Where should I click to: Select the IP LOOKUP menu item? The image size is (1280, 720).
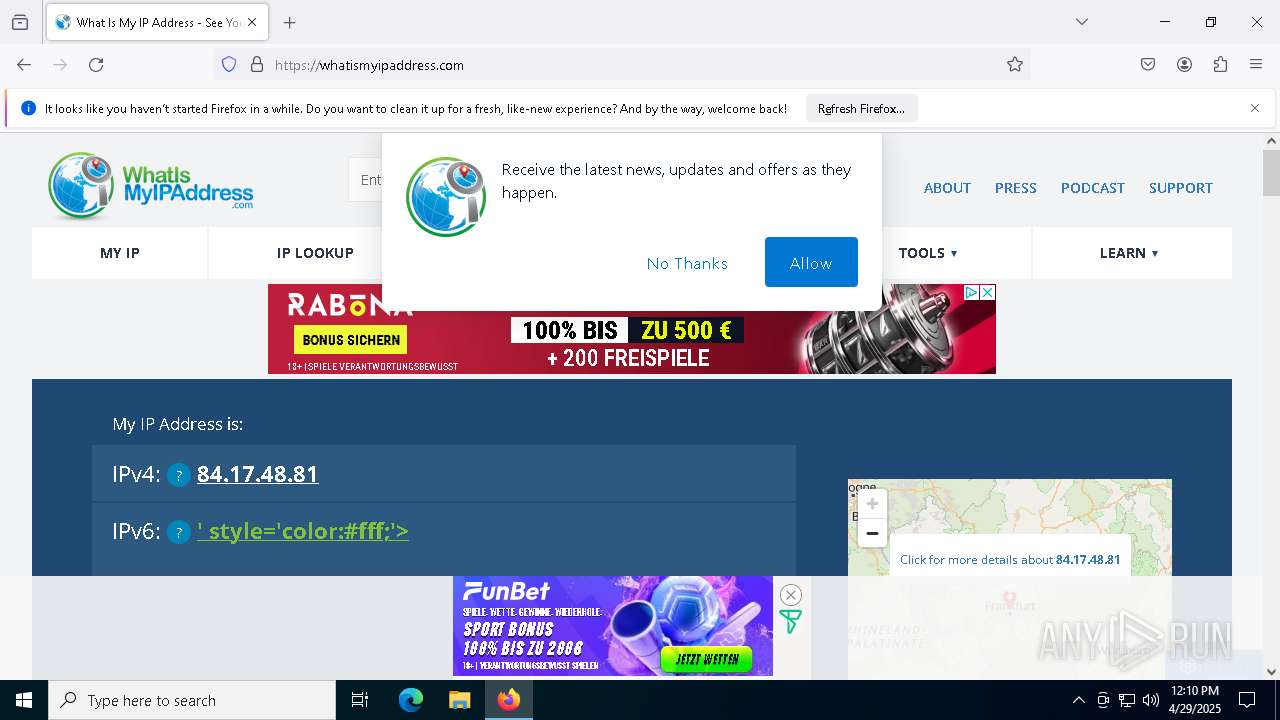point(315,253)
